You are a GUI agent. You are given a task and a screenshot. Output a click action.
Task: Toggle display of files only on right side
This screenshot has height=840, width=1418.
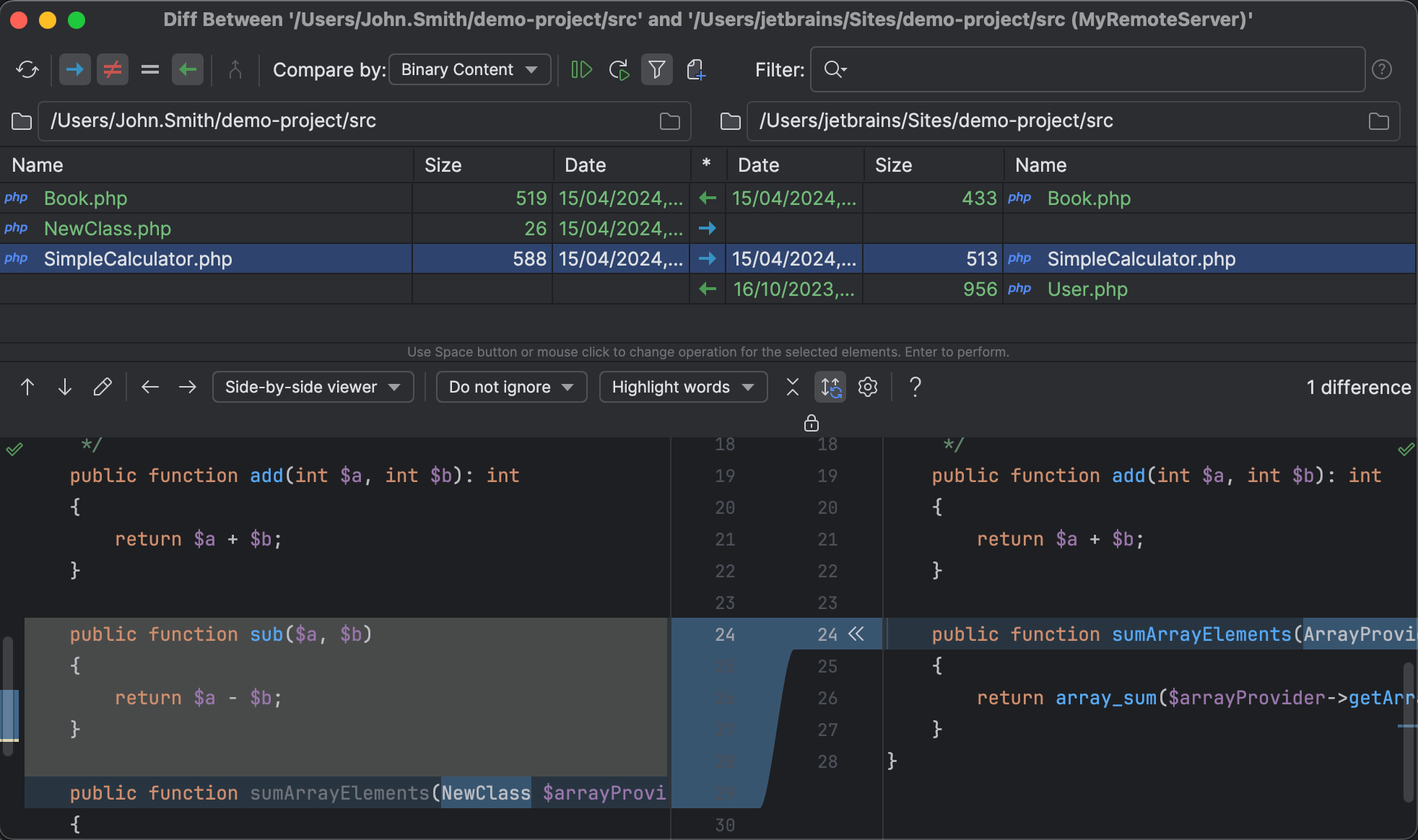tap(188, 69)
